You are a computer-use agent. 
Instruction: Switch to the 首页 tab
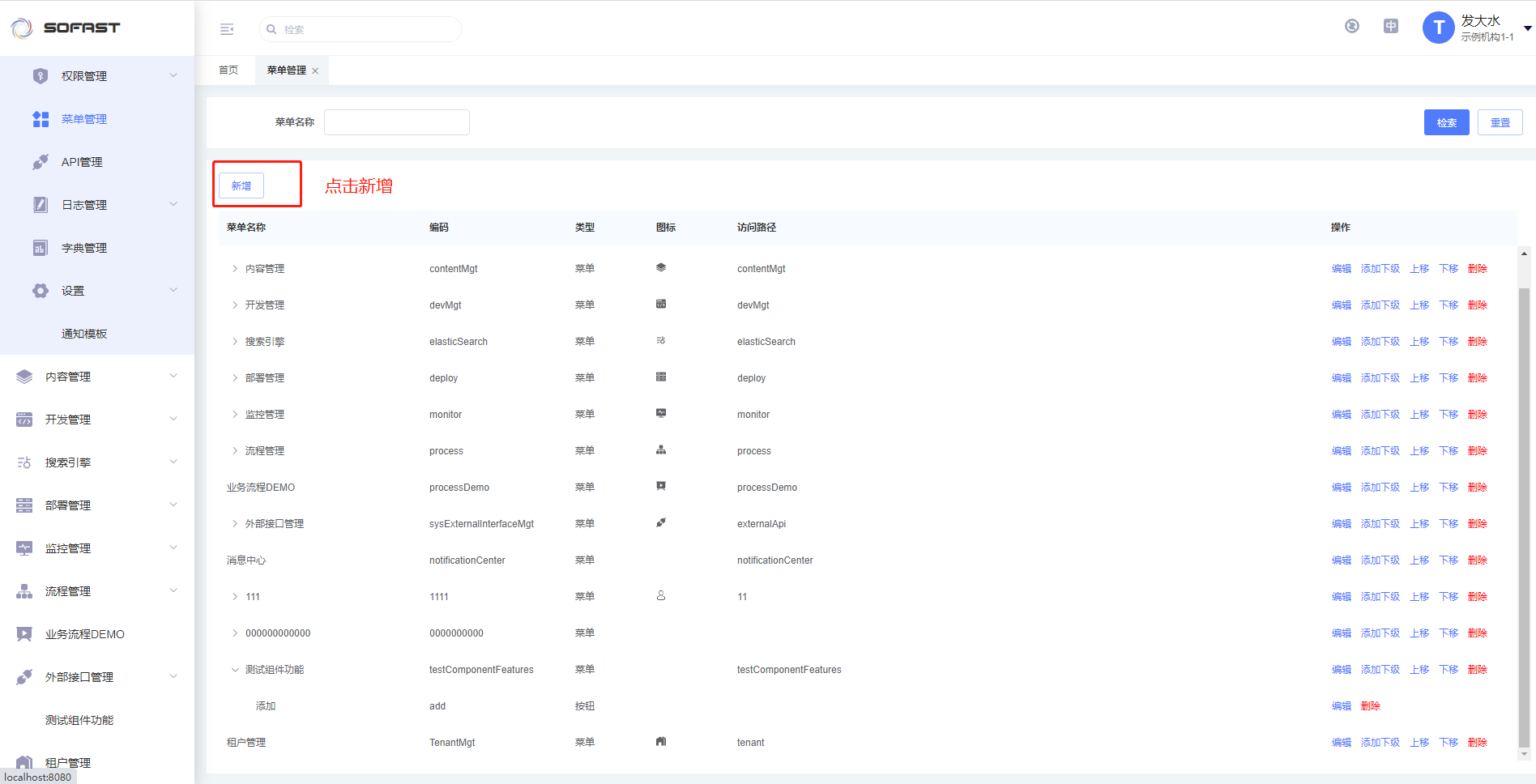228,70
